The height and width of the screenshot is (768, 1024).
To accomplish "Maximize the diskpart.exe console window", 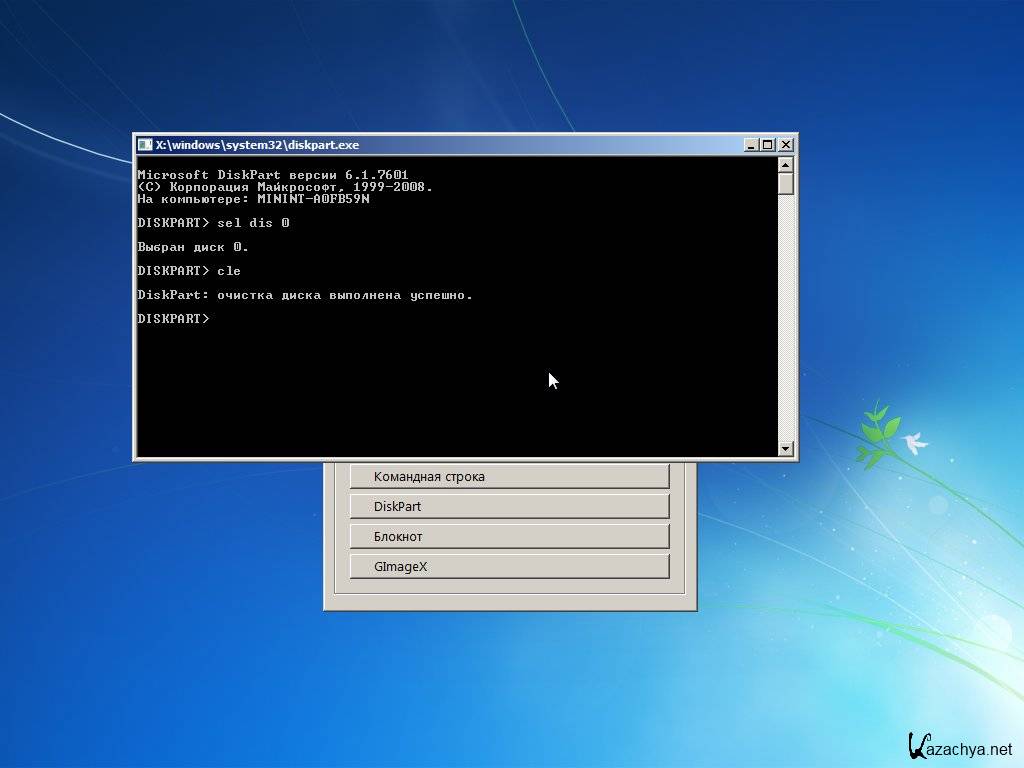I will point(768,145).
